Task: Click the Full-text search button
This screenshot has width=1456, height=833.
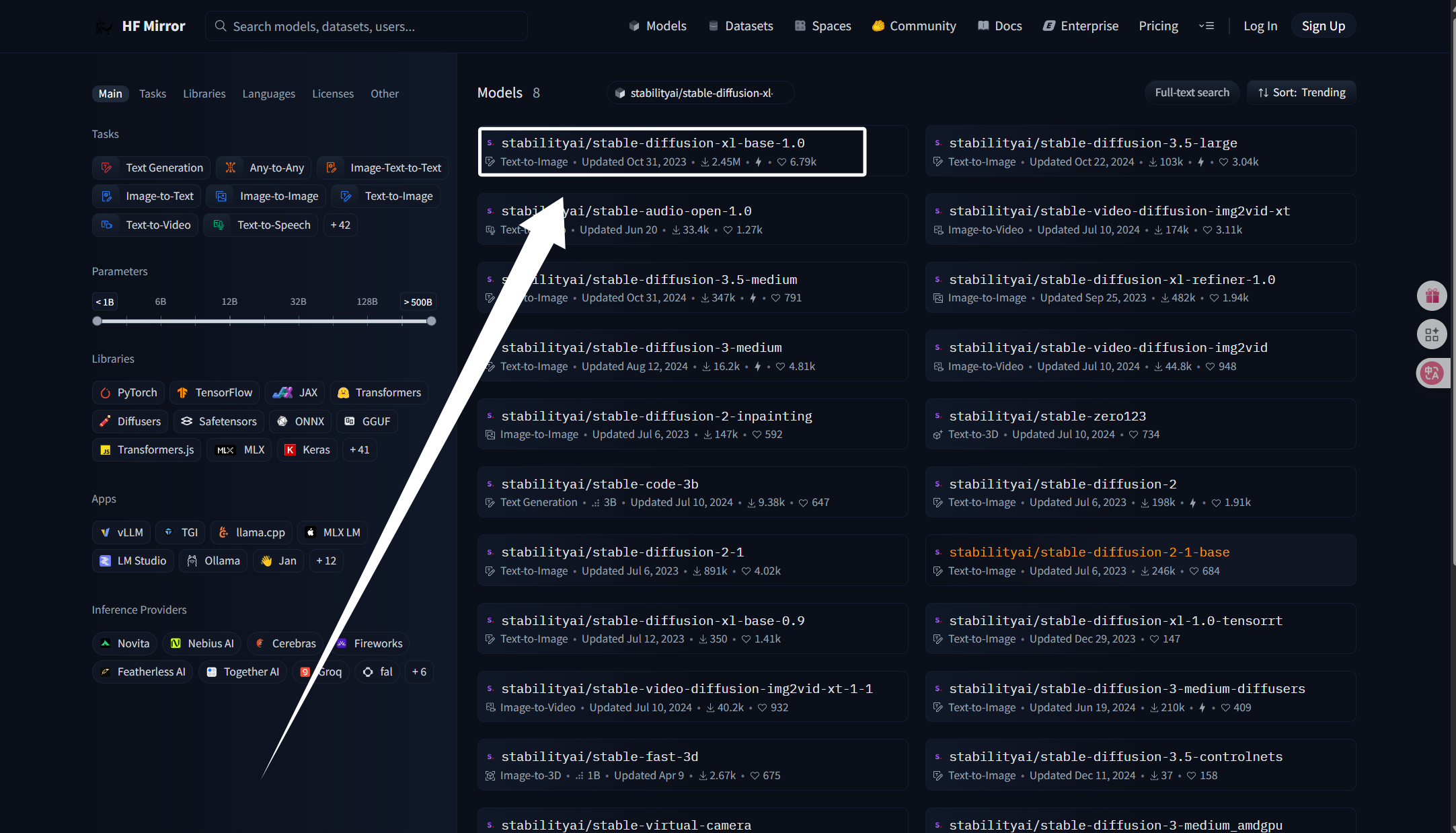Action: pos(1192,93)
